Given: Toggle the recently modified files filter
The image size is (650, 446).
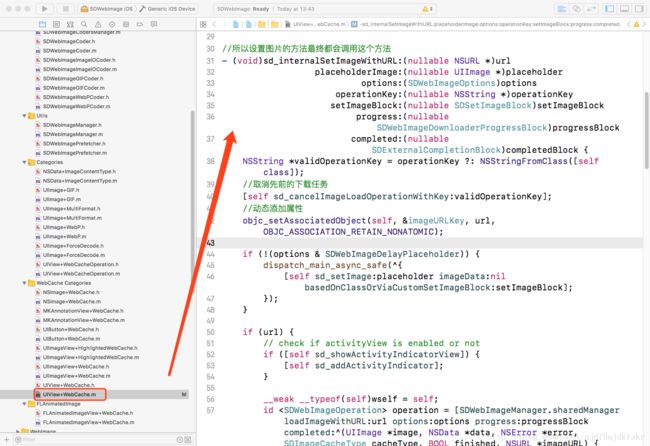Looking at the screenshot, I should pos(180,439).
